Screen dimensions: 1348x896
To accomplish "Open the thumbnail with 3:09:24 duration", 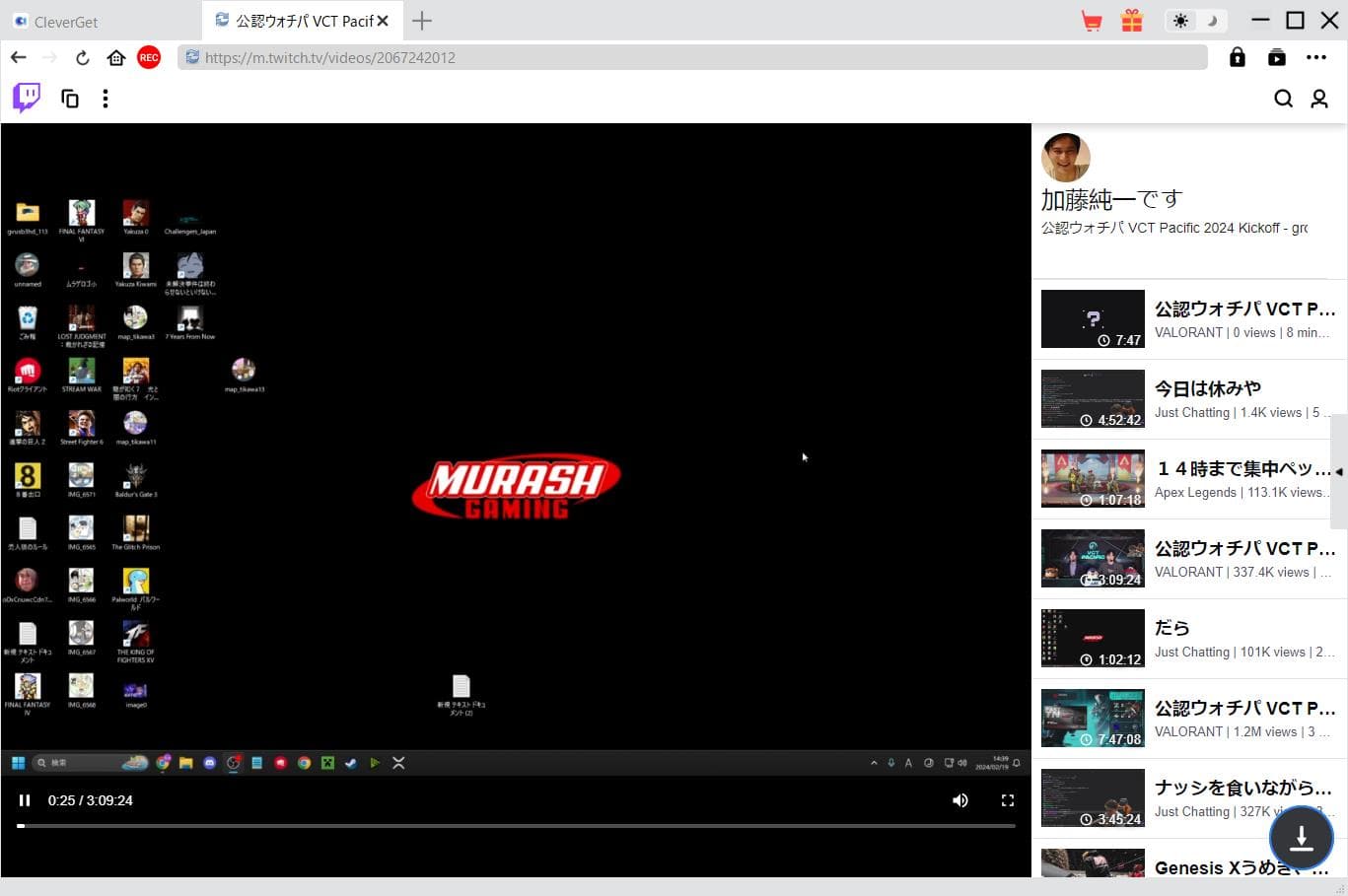I will pos(1093,558).
